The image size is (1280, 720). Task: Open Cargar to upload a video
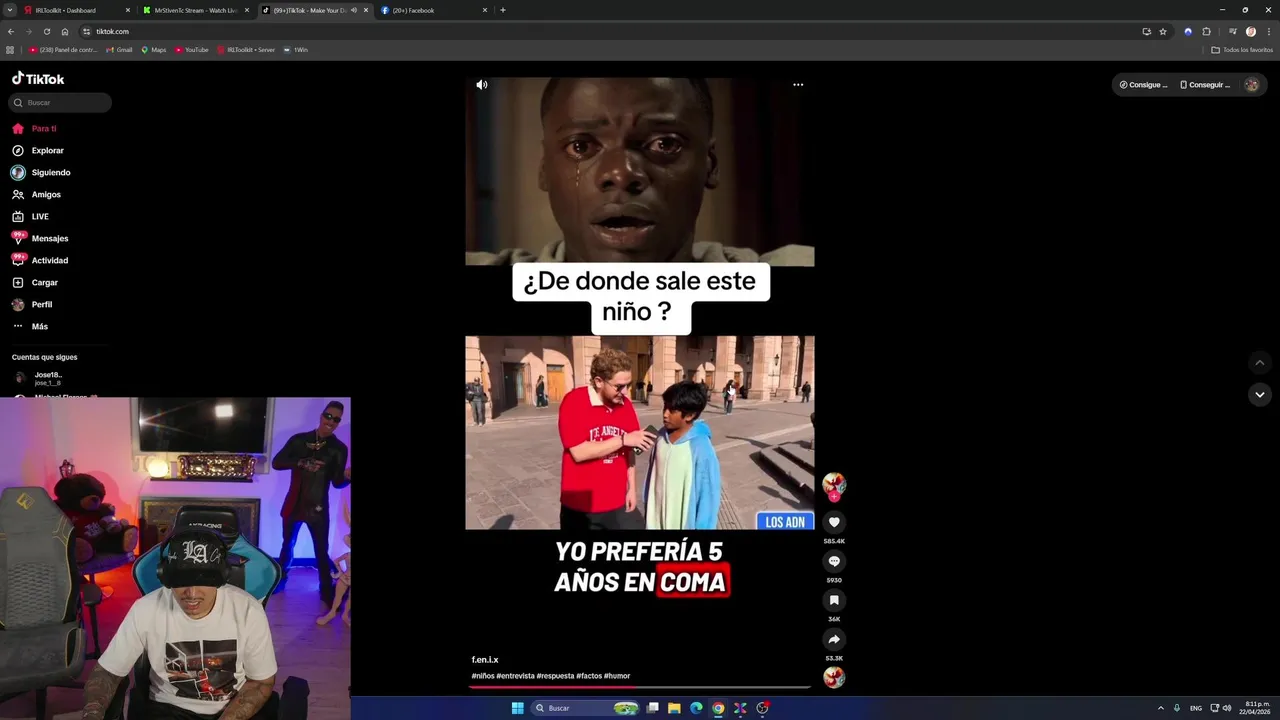pos(35,283)
